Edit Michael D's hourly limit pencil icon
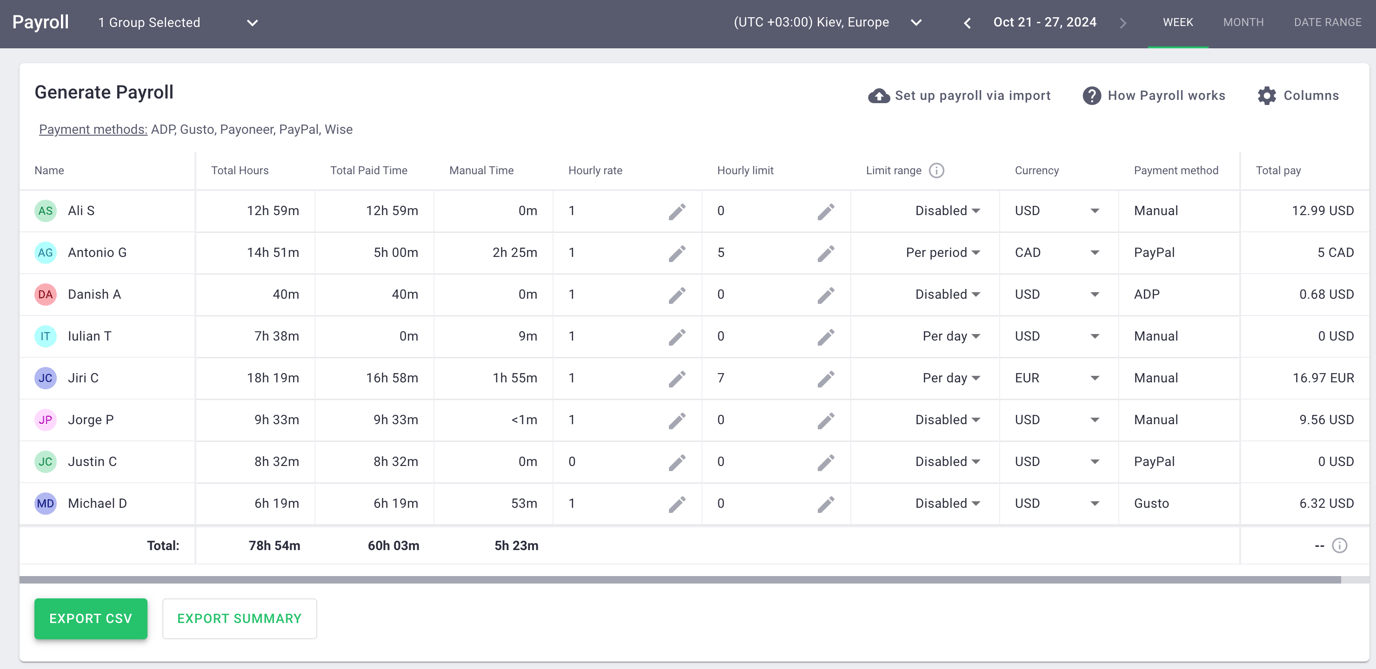Image resolution: width=1376 pixels, height=669 pixels. 826,503
